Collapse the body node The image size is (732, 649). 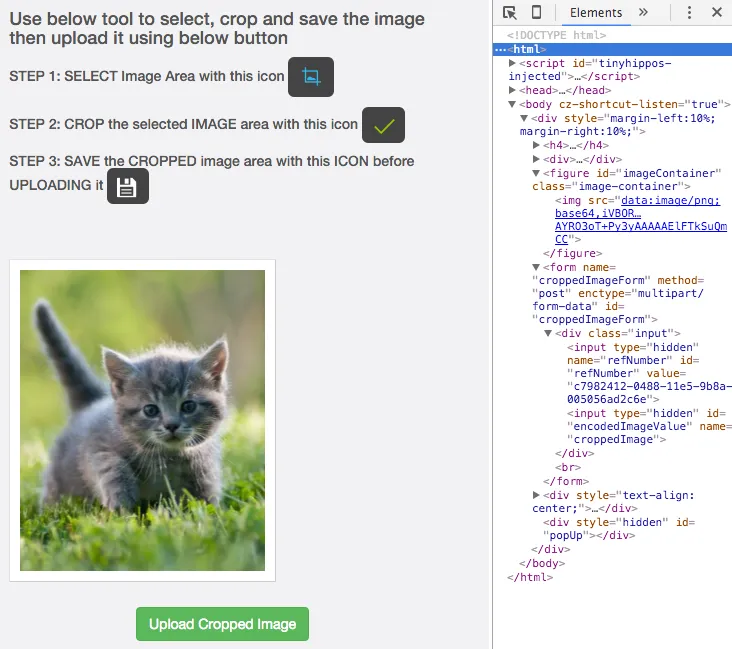(512, 104)
